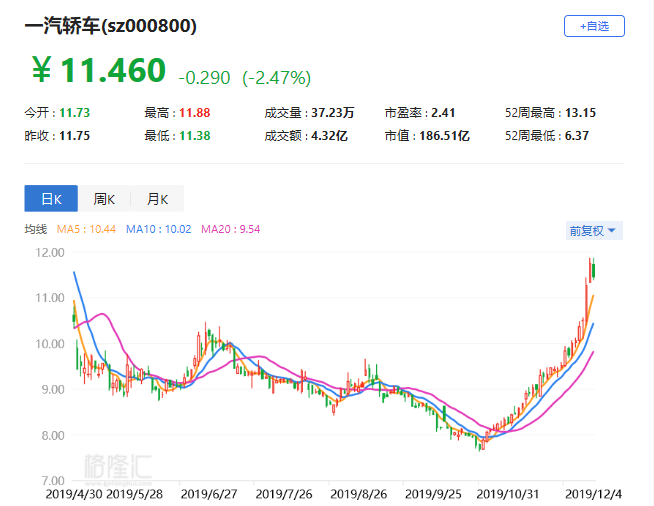Switch to 月K monthly chart tab

pyautogui.click(x=157, y=199)
